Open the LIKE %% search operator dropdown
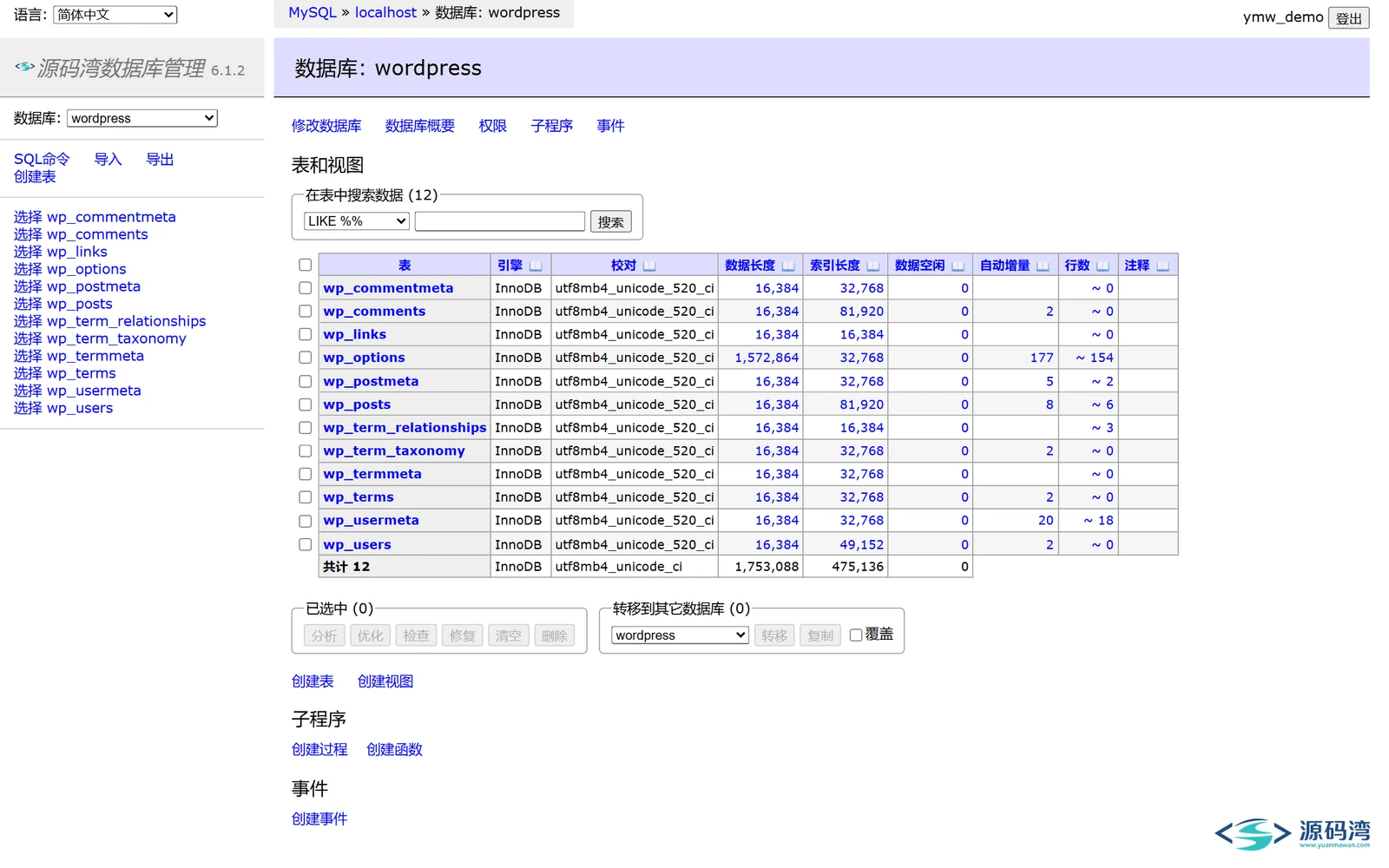 [356, 221]
